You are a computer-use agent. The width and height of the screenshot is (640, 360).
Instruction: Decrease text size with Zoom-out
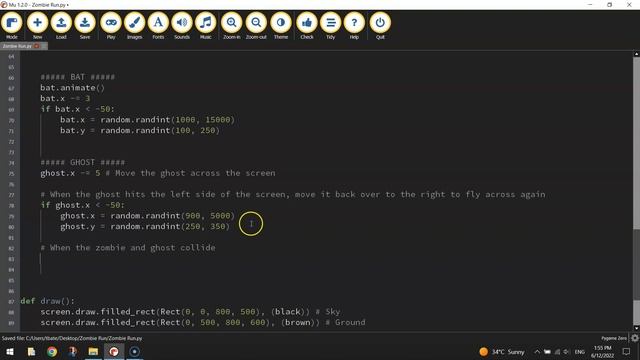point(256,26)
